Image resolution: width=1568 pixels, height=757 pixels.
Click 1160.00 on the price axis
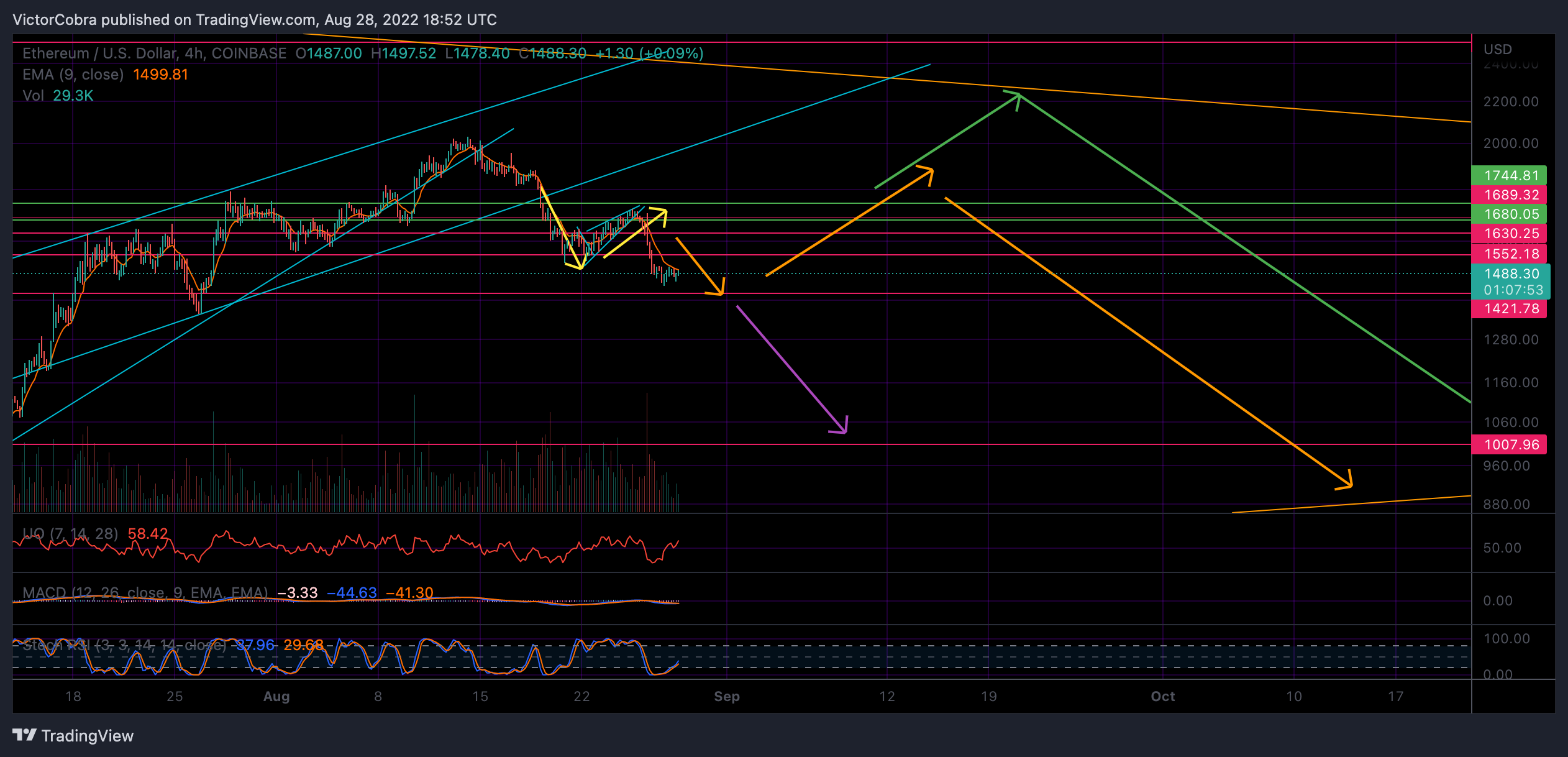tap(1511, 383)
